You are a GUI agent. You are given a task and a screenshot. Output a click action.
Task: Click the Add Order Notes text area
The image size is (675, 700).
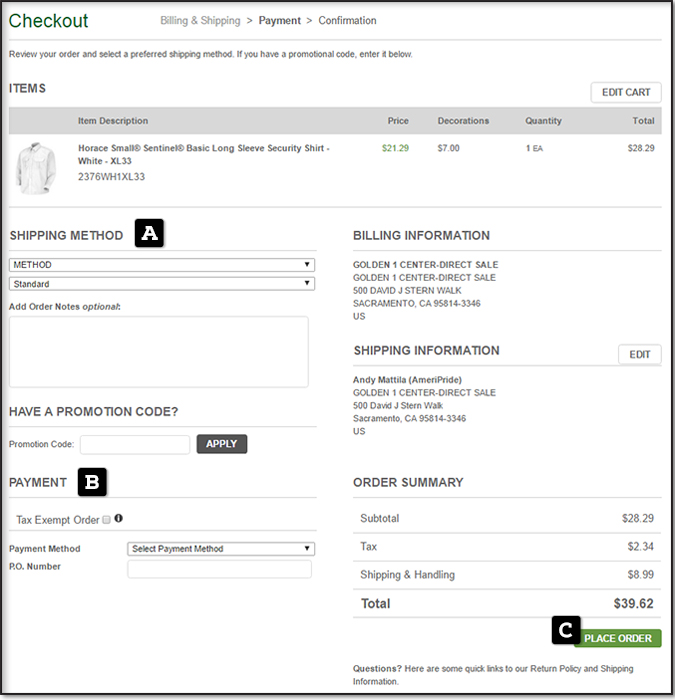click(x=158, y=351)
